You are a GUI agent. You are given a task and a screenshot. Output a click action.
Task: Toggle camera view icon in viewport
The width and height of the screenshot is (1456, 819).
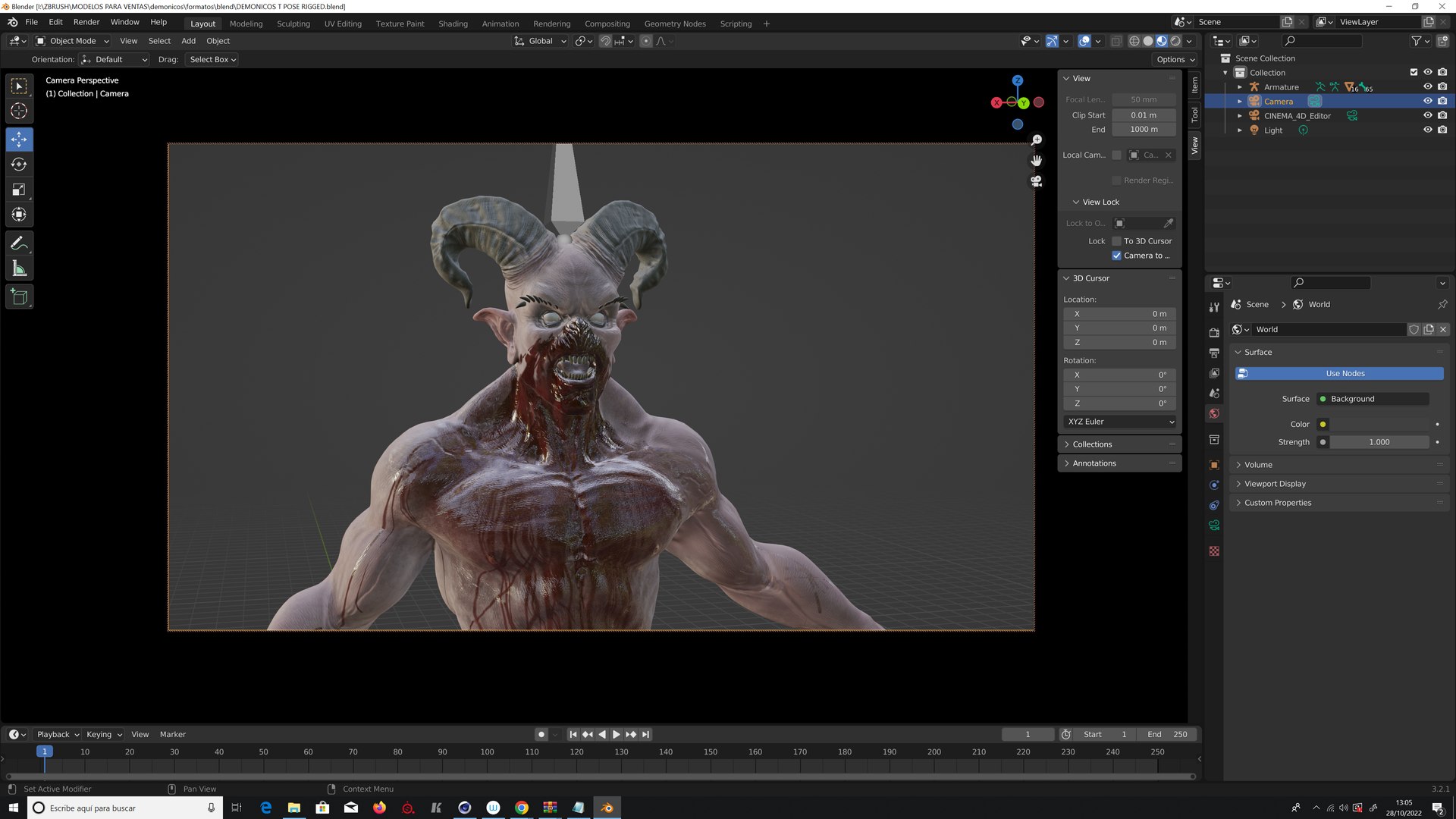click(1037, 181)
